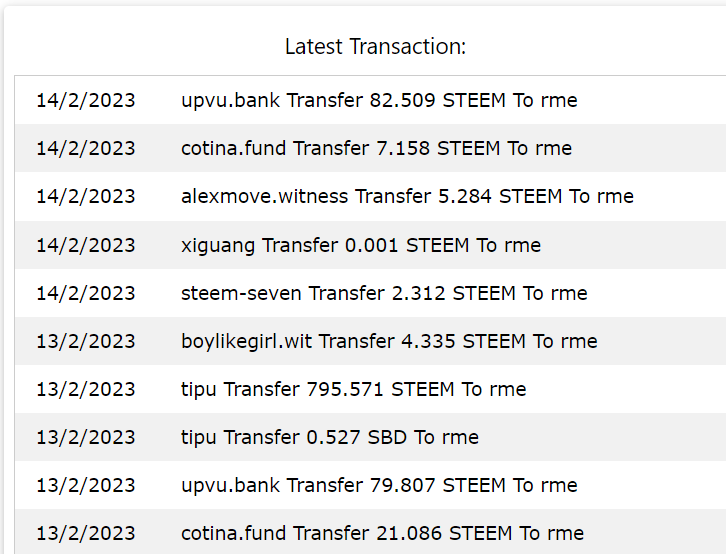Select the tipu 795.571 STEEM transfer
The image size is (726, 554).
[370, 389]
